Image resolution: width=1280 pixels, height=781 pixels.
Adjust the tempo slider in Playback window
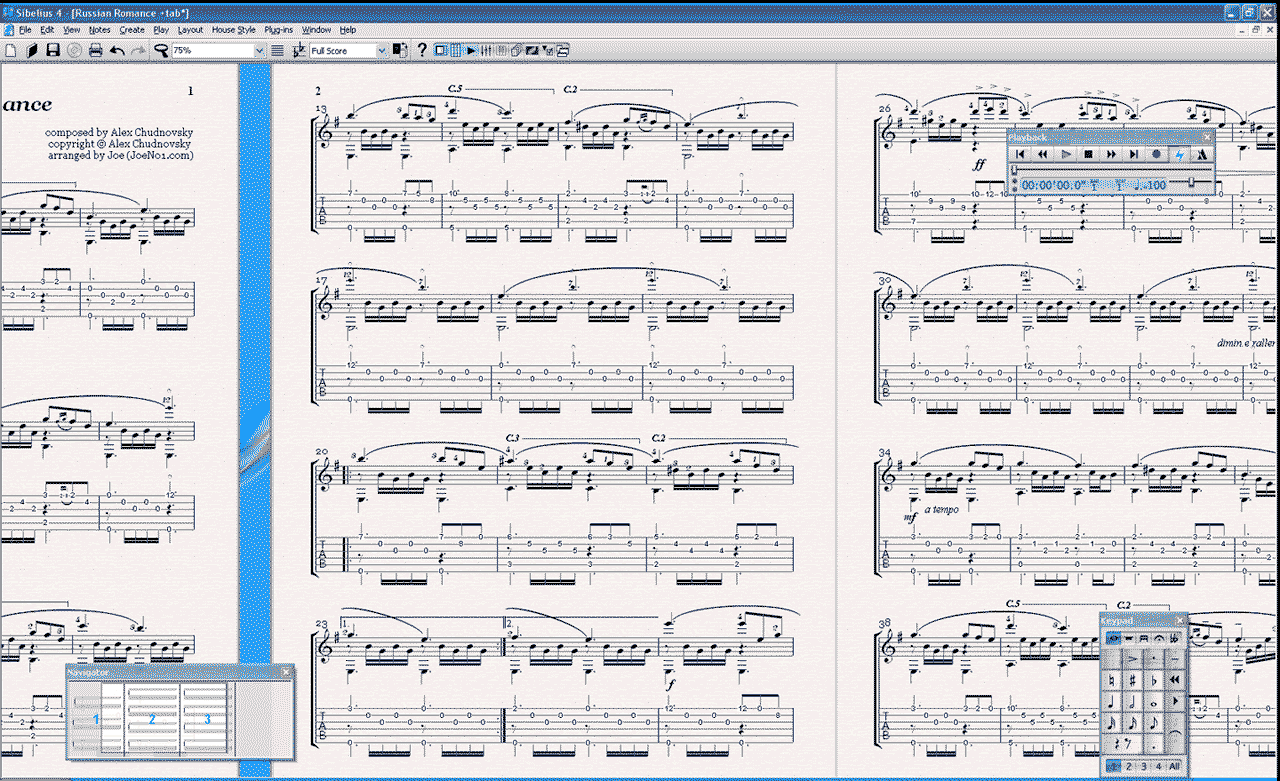point(1191,182)
